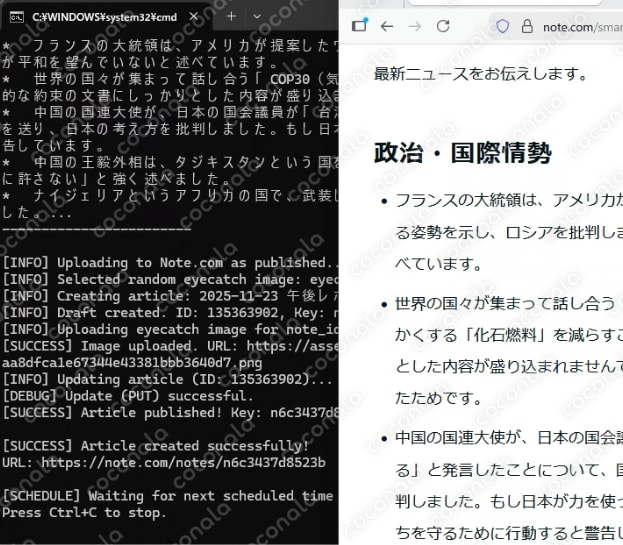Click the terminal line mentioning ナイジェリア

click(x=170, y=195)
